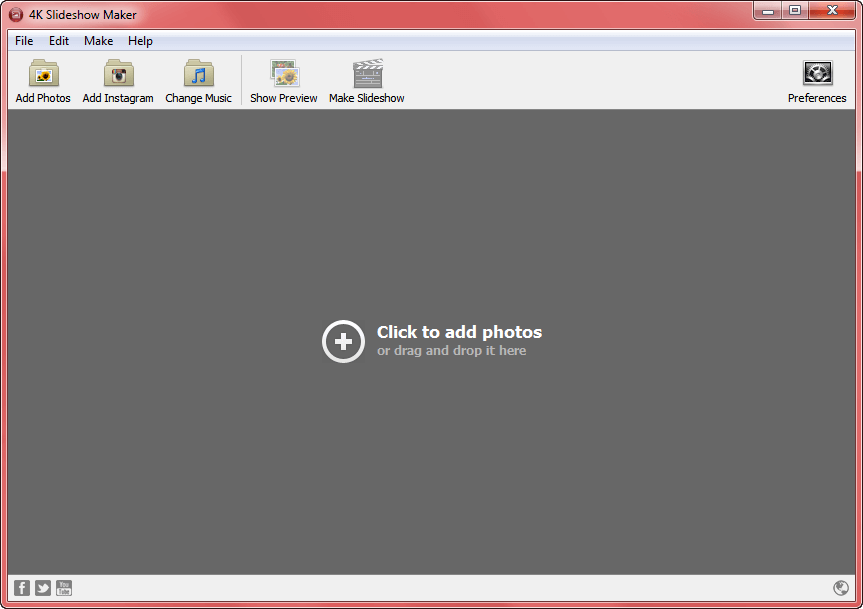
Task: Open the Edit menu
Action: (59, 41)
